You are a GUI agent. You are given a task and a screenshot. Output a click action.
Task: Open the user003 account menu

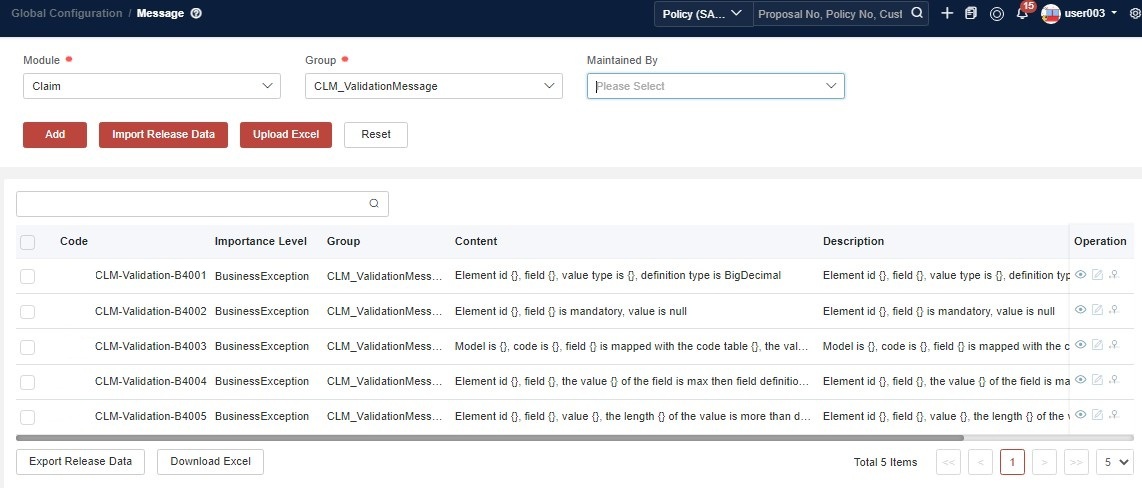[x=1080, y=14]
